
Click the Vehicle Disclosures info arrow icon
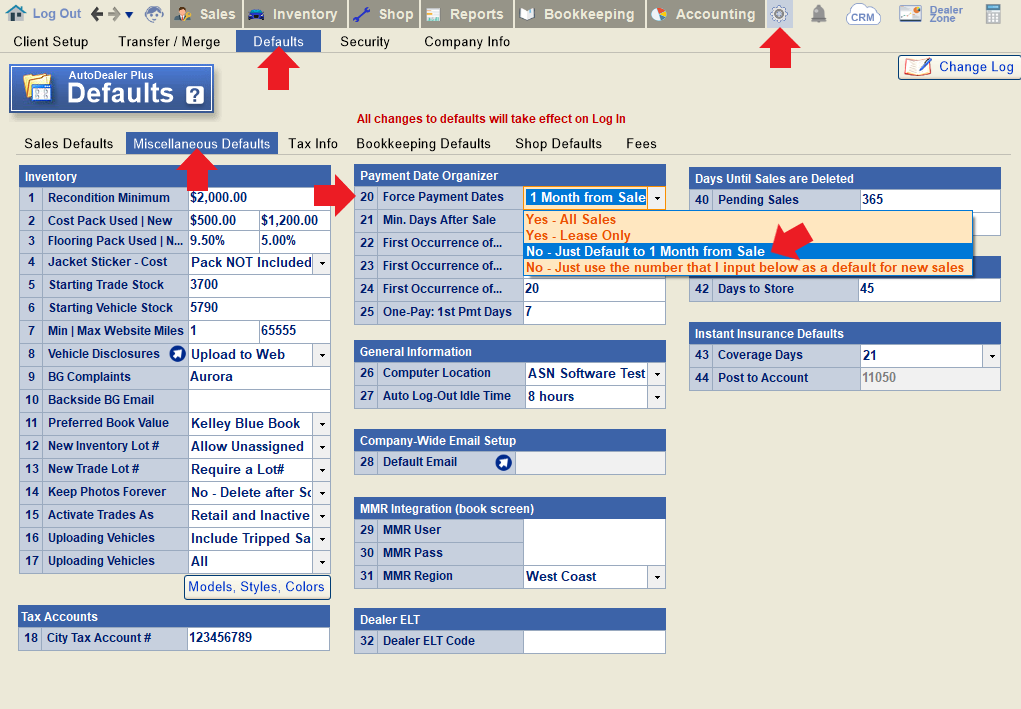pyautogui.click(x=177, y=354)
